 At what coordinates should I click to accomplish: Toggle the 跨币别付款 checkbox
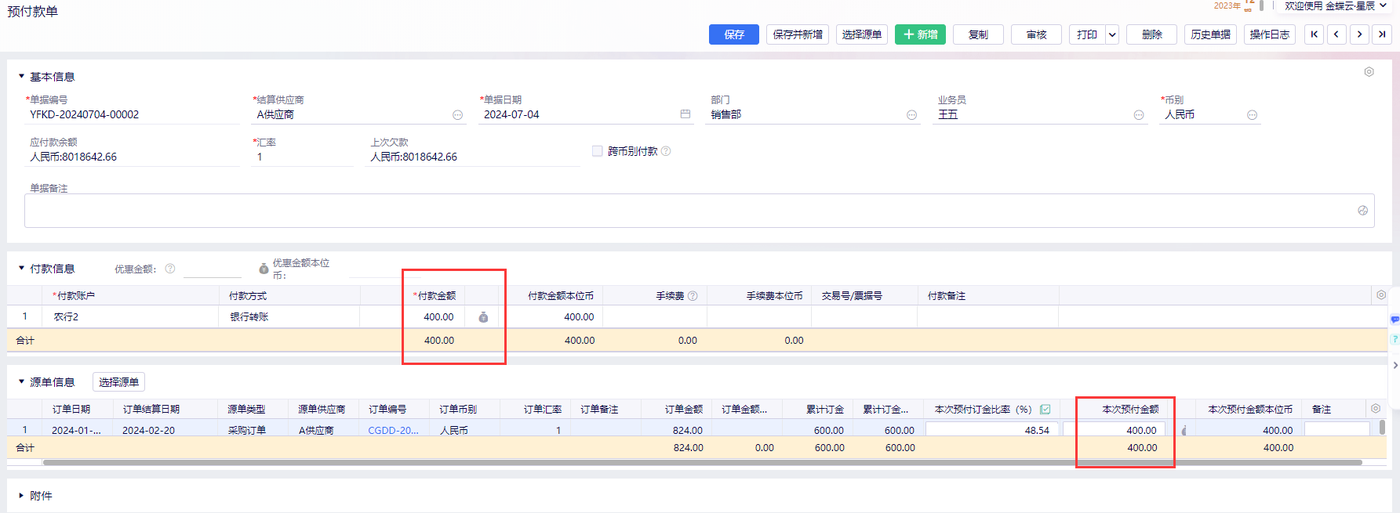(x=597, y=151)
